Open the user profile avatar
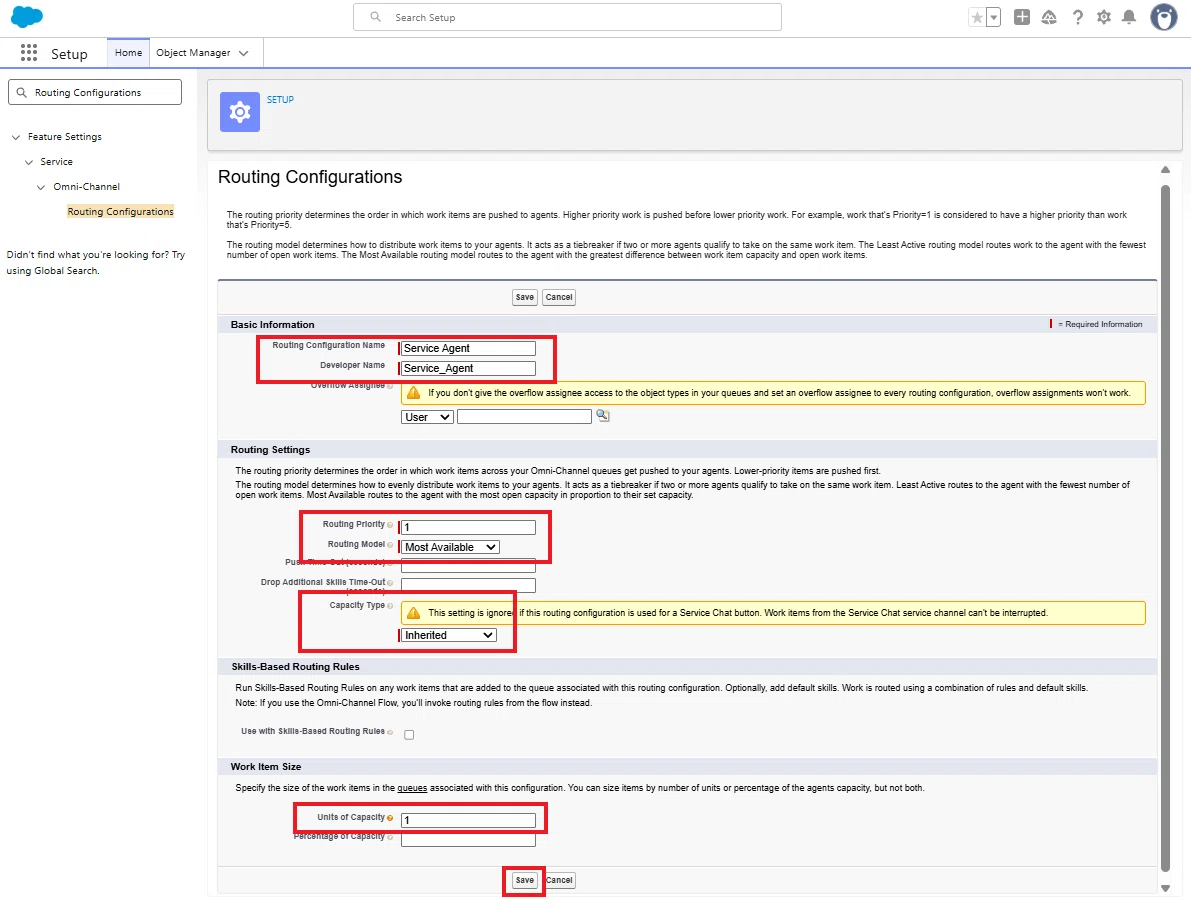Screen dimensions: 1191x904 tap(1163, 17)
